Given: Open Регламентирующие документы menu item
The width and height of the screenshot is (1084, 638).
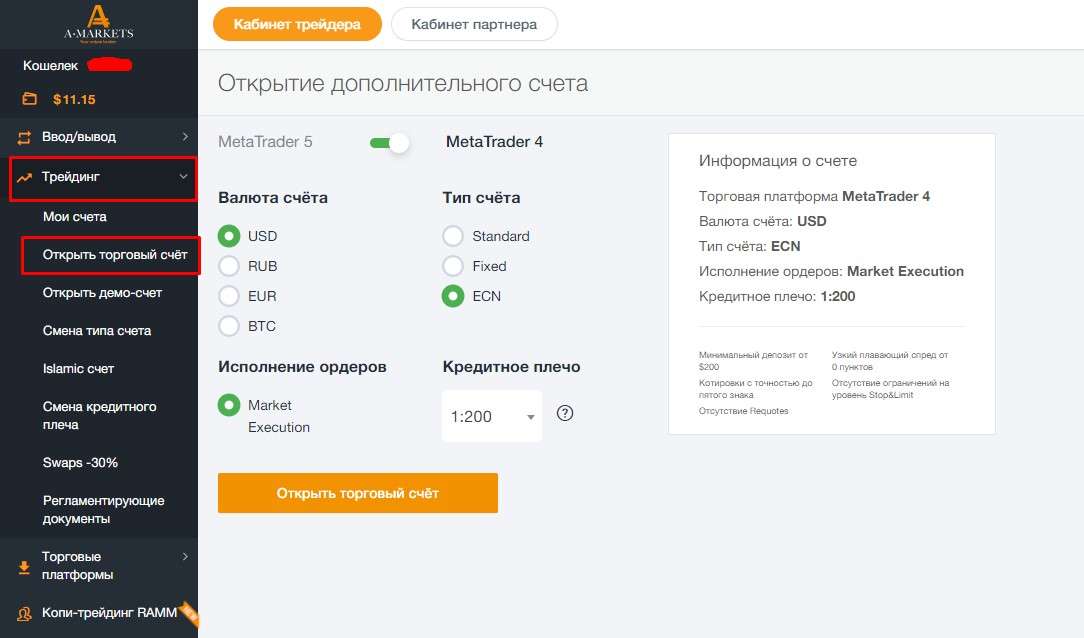Looking at the screenshot, I should (x=104, y=509).
